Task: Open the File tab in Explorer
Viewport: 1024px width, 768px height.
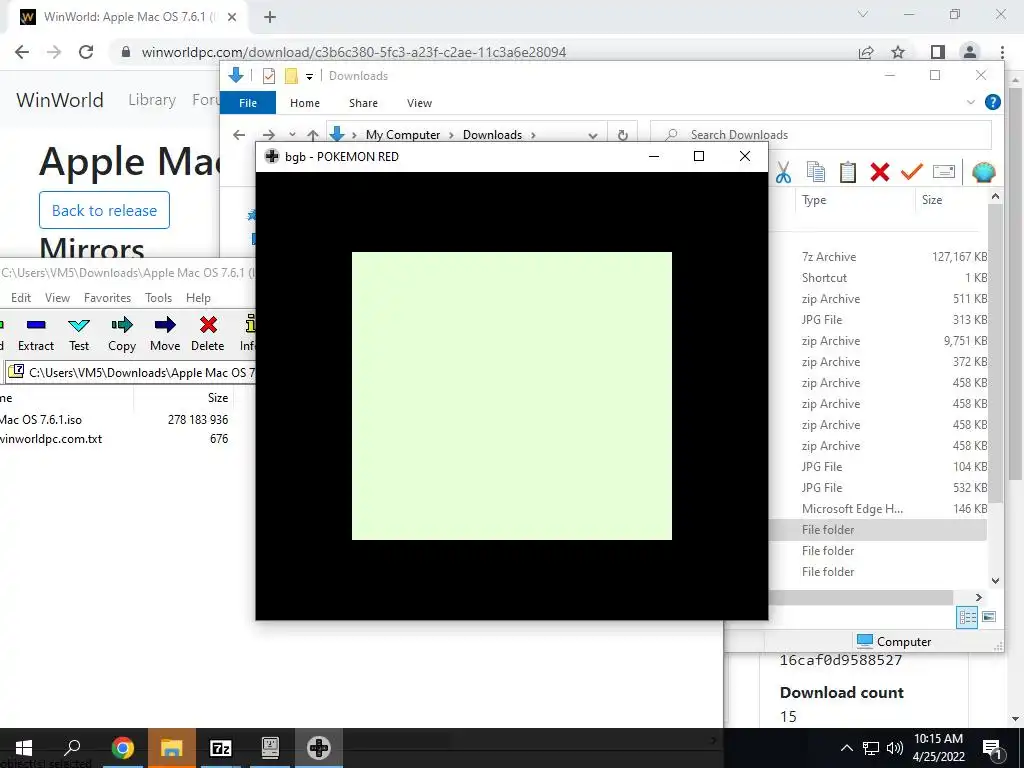Action: pos(248,103)
